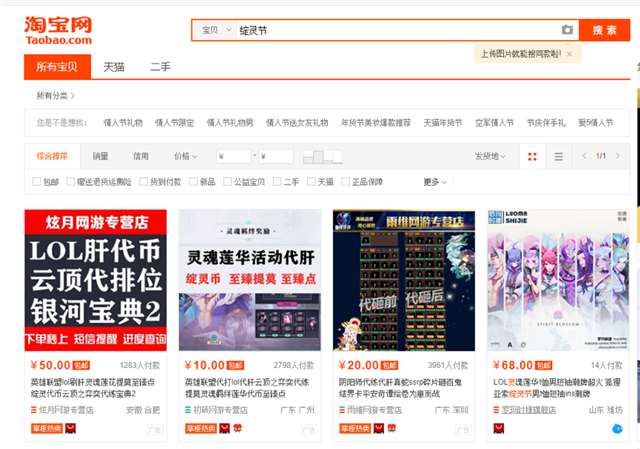Expand 所有分类 category breadcrumb
Viewport: 640px width, 449px height.
click(56, 96)
